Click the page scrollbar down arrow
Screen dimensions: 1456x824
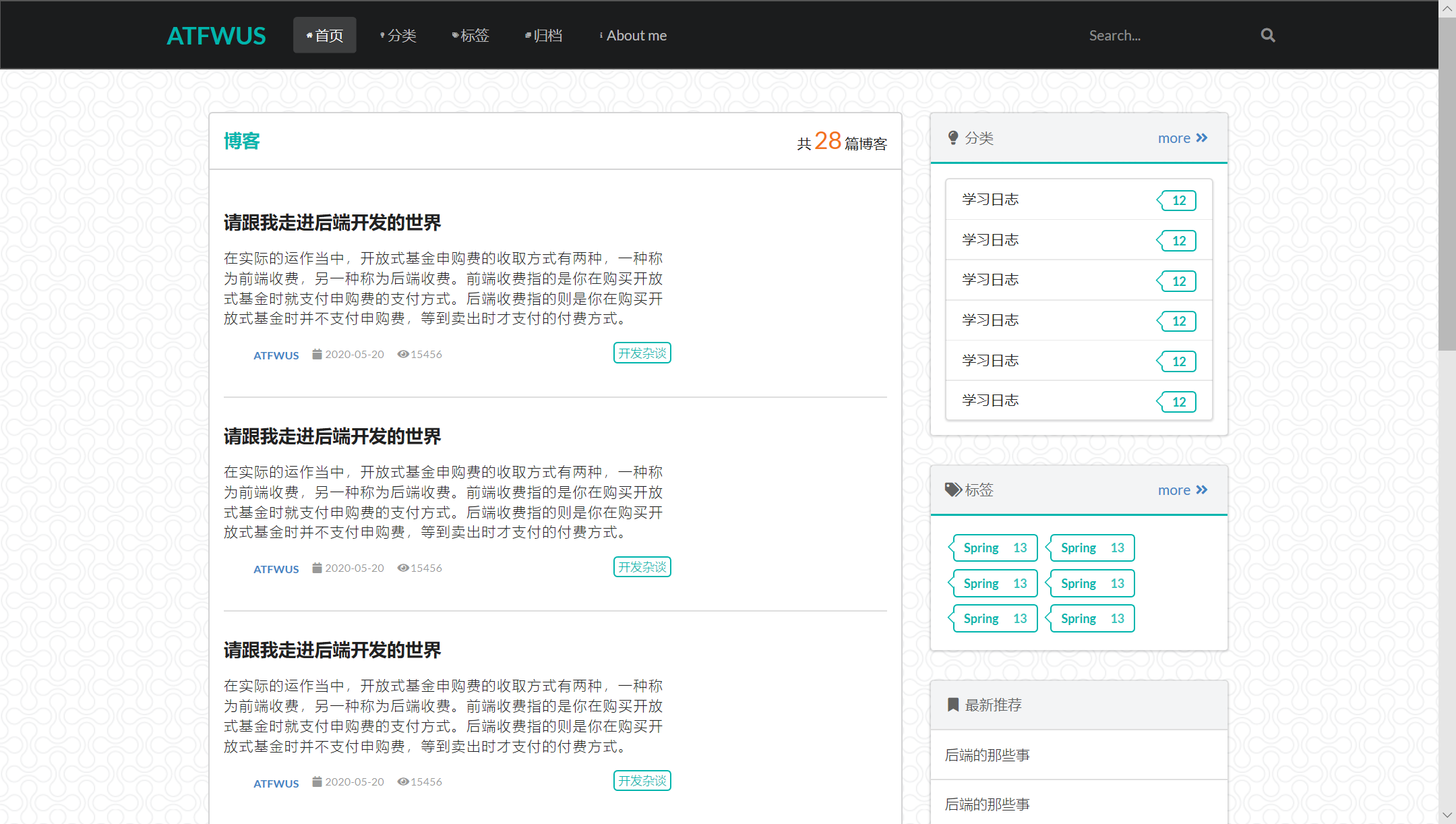1447,815
